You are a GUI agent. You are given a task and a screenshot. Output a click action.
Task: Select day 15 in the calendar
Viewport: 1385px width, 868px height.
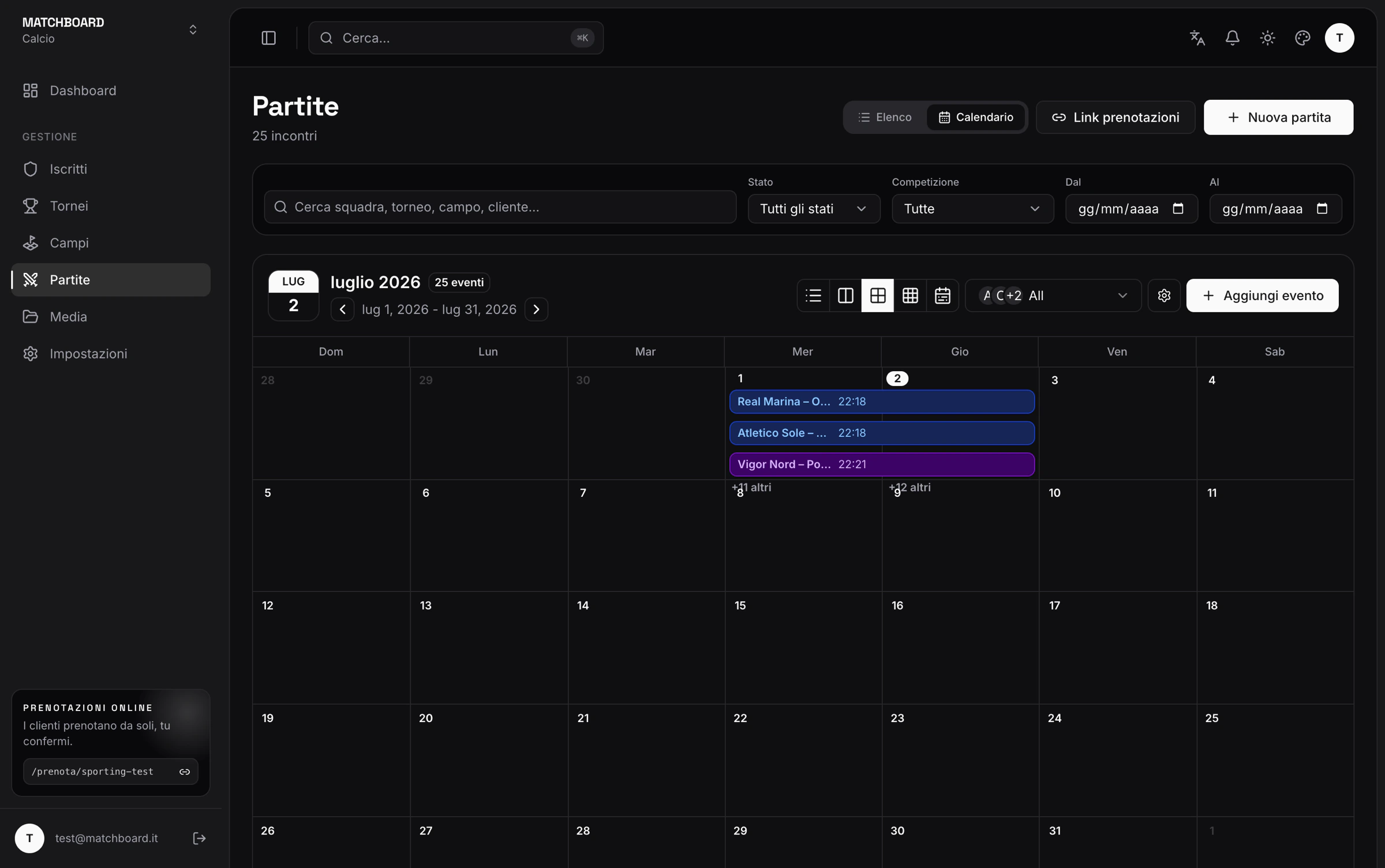(740, 605)
